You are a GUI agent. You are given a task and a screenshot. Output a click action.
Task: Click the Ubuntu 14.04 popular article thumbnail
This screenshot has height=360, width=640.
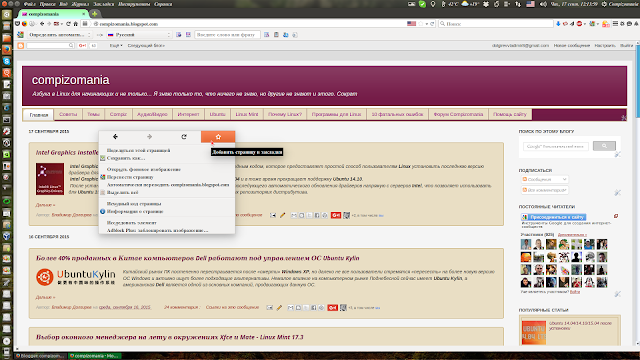coord(533,333)
